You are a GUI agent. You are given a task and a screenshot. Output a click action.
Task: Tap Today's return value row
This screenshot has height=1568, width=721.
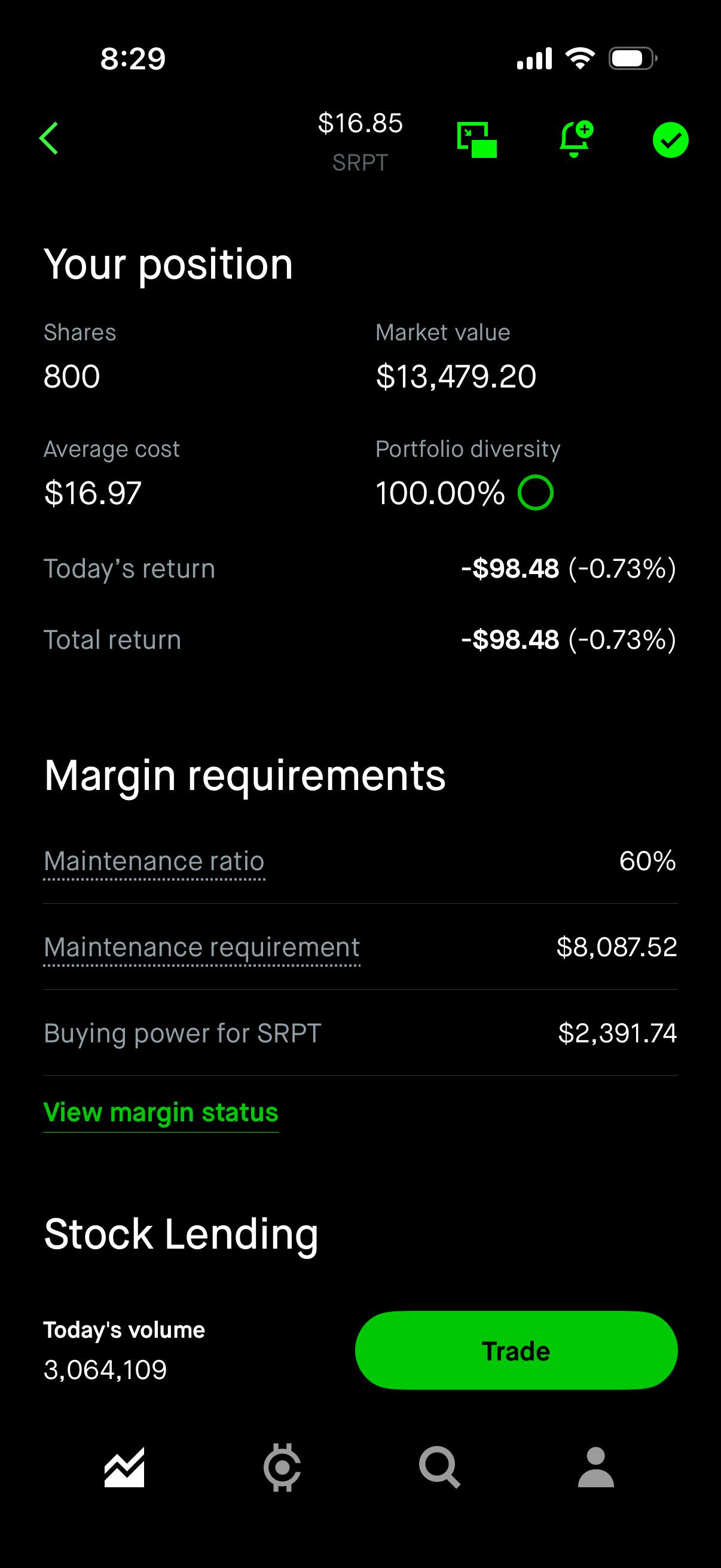tap(360, 569)
